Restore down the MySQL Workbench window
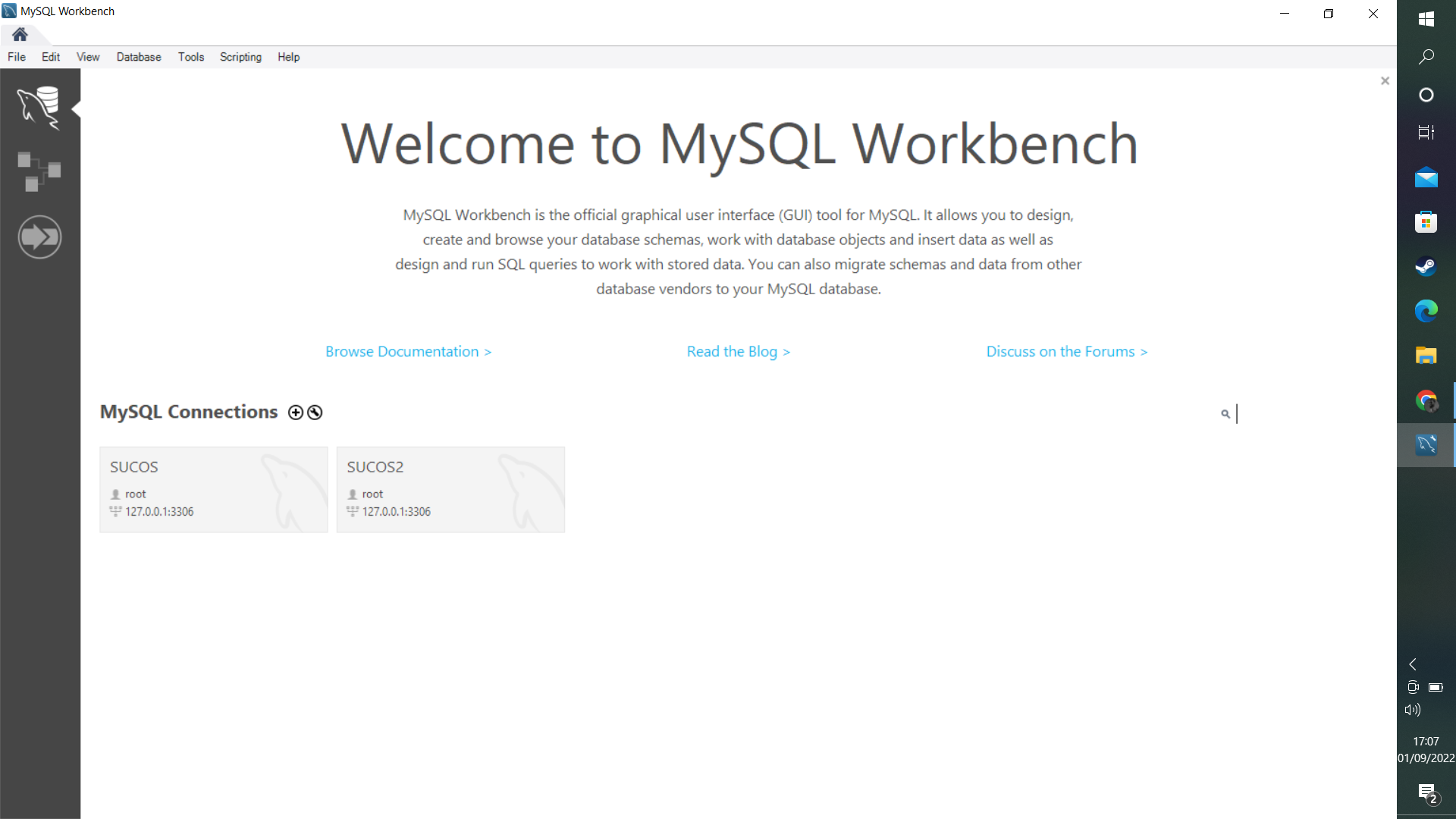Viewport: 1456px width, 819px height. (x=1329, y=14)
